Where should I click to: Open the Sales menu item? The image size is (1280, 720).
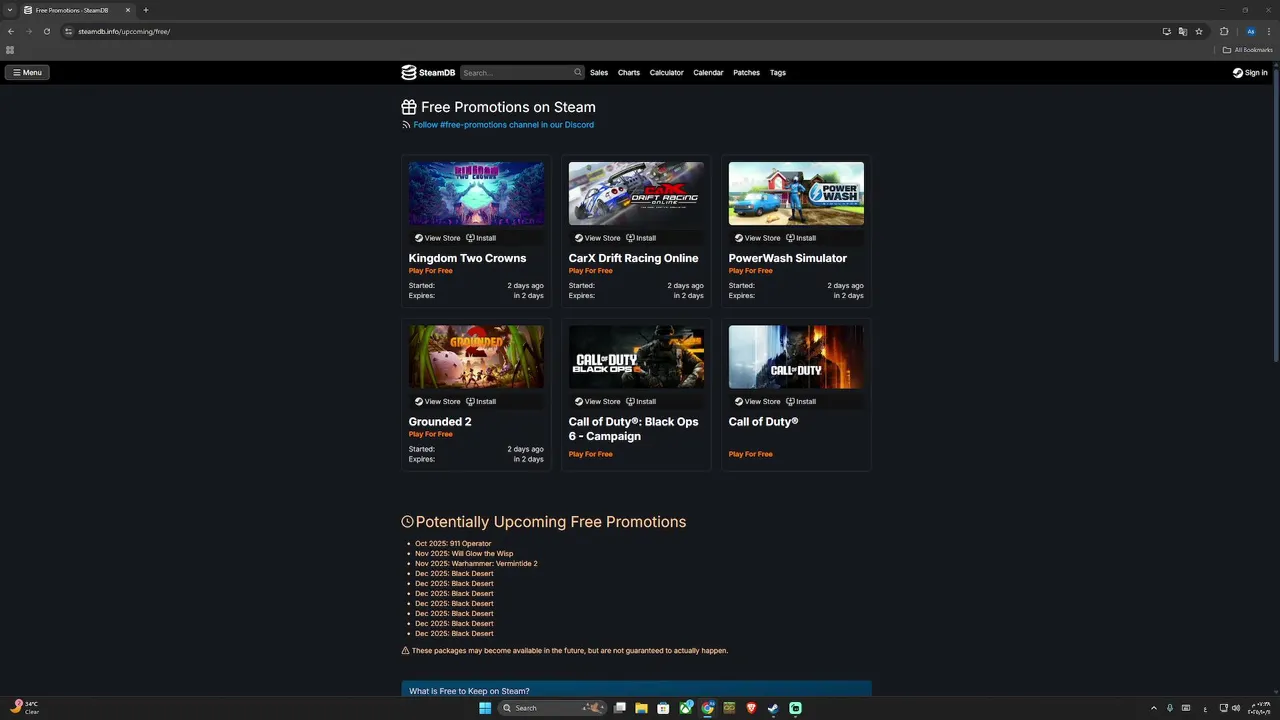pos(599,72)
